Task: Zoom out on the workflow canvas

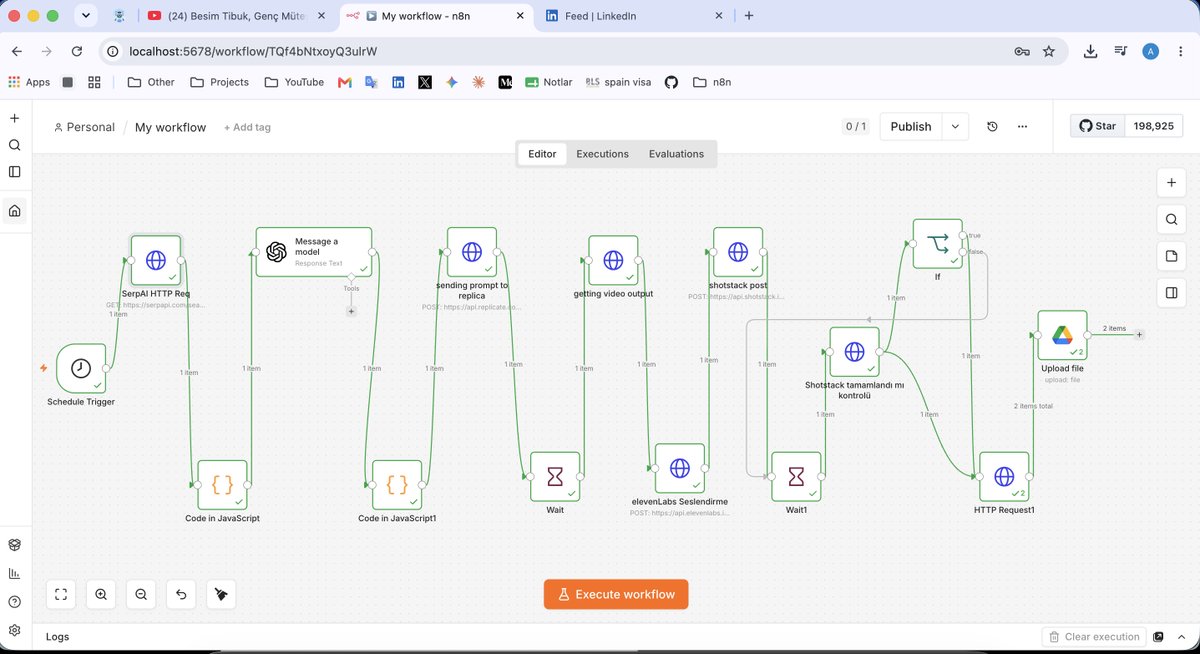Action: point(141,594)
